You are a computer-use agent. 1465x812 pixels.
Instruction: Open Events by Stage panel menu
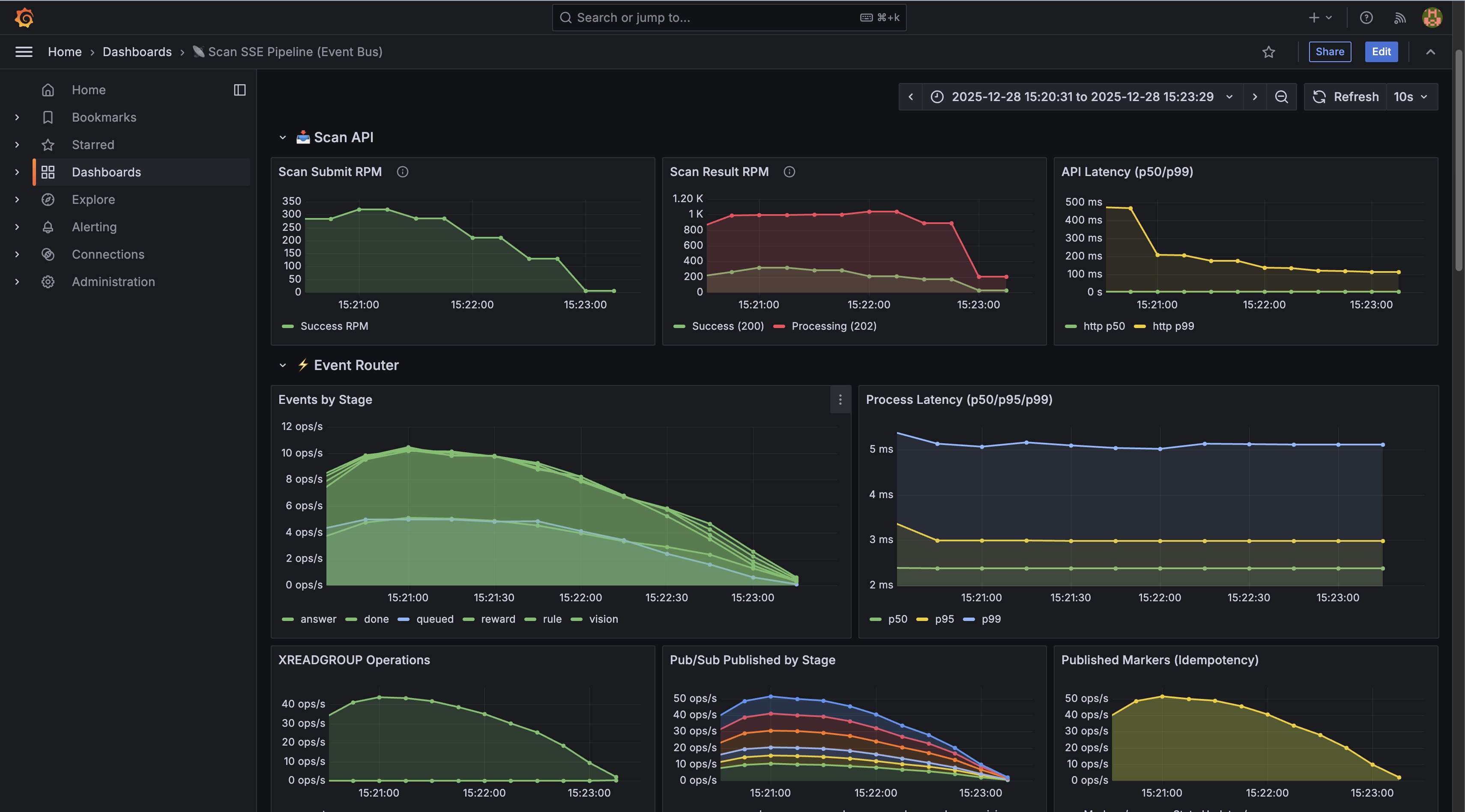click(x=840, y=400)
